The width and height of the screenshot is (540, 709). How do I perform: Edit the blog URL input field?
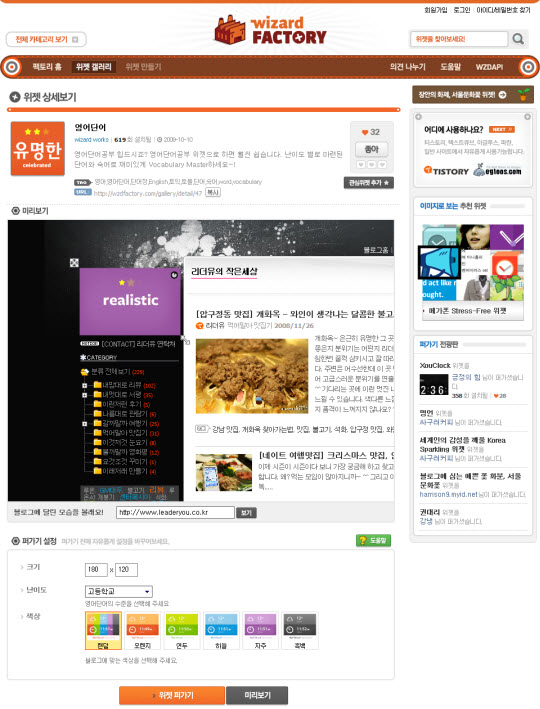click(x=175, y=512)
